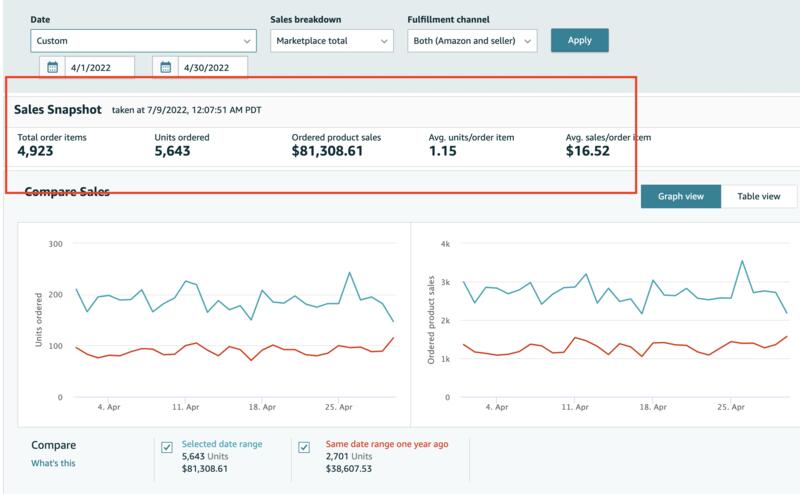Viewport: 800px width, 494px height.
Task: Open the end date calendar icon
Action: pyautogui.click(x=166, y=67)
